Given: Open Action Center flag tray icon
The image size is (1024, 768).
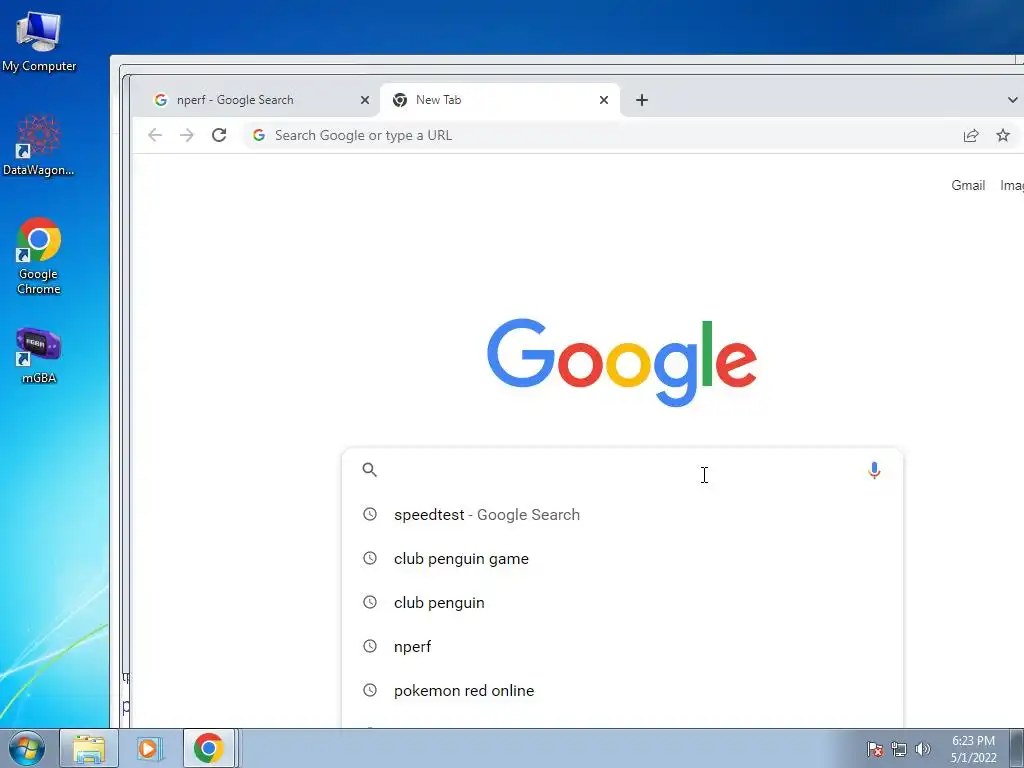Looking at the screenshot, I should tap(875, 749).
